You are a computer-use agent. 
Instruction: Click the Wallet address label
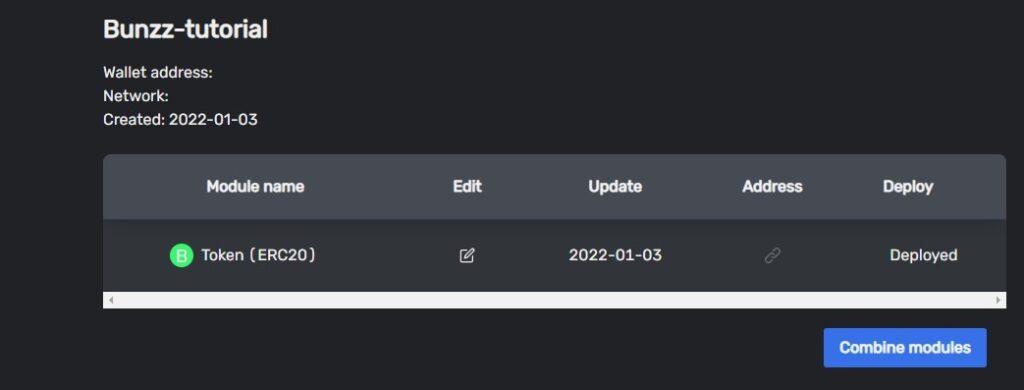[158, 73]
